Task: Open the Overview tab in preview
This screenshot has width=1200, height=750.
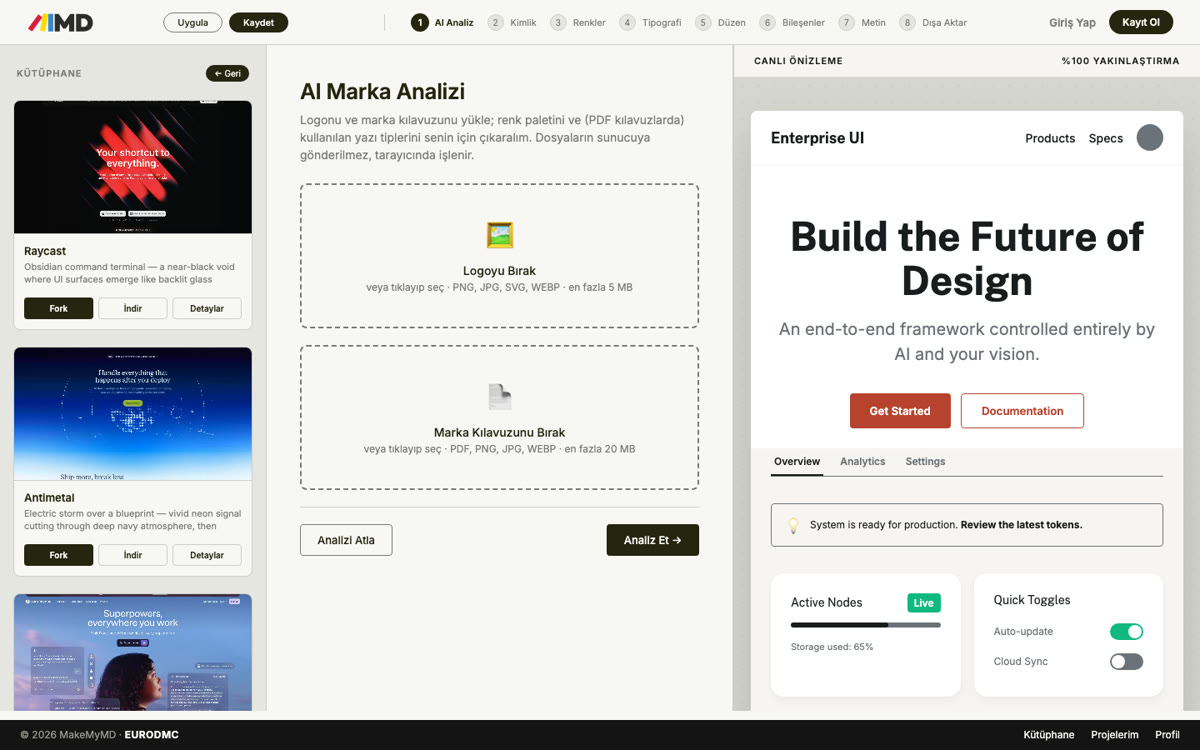Action: pos(797,462)
